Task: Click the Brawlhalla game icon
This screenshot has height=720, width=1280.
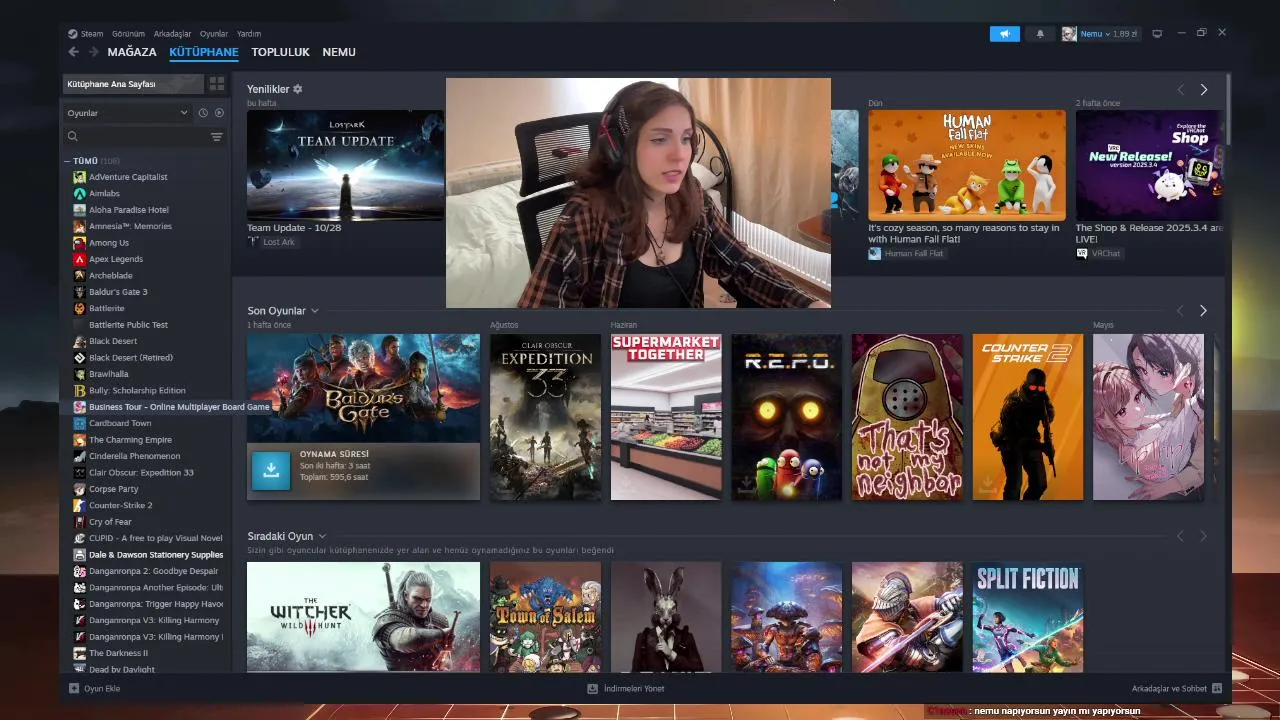Action: coord(80,374)
